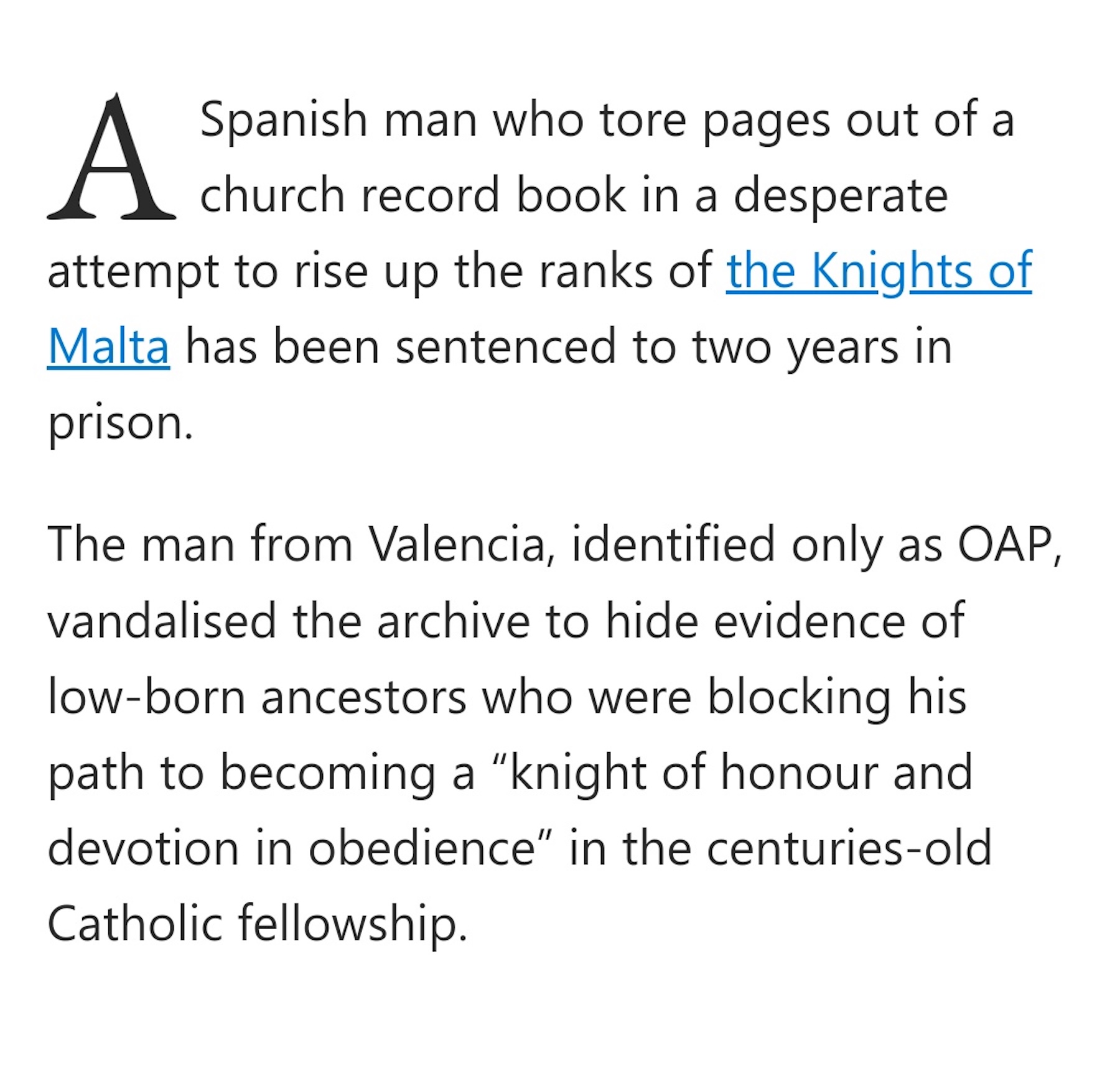Click the word "vandalised" in second paragraph
Image resolution: width=1120 pixels, height=1071 pixels.
(x=162, y=621)
